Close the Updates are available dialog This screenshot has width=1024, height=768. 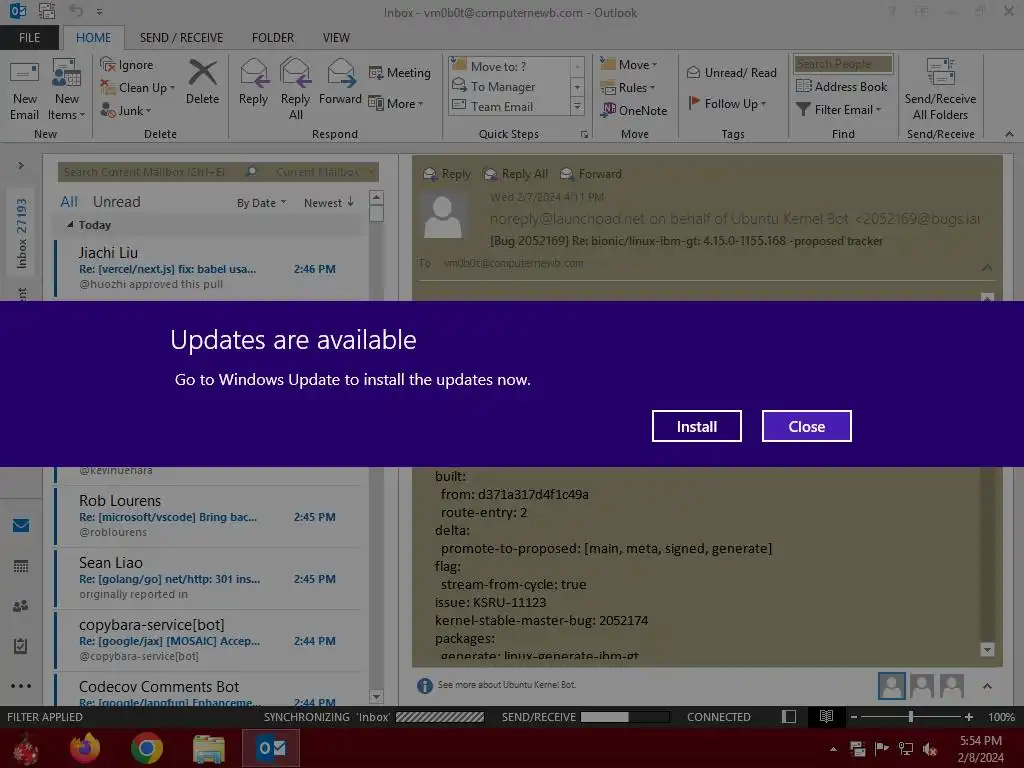(x=807, y=426)
